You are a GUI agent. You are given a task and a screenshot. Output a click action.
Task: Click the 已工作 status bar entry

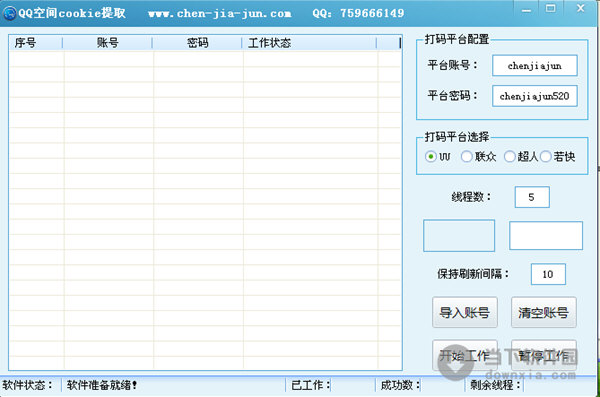click(x=311, y=385)
